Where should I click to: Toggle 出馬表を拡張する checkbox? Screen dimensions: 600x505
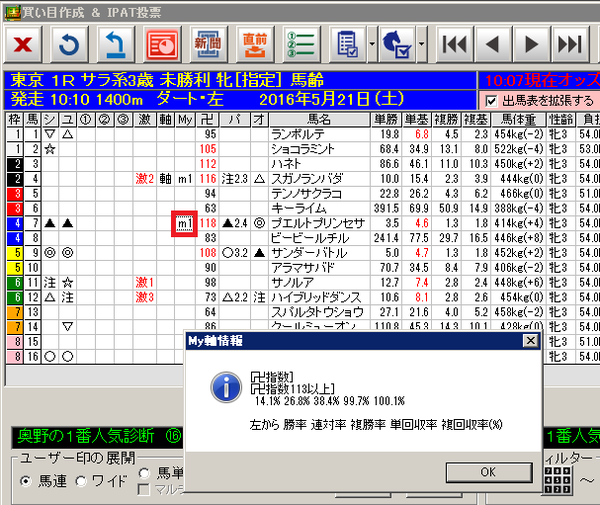pyautogui.click(x=491, y=101)
